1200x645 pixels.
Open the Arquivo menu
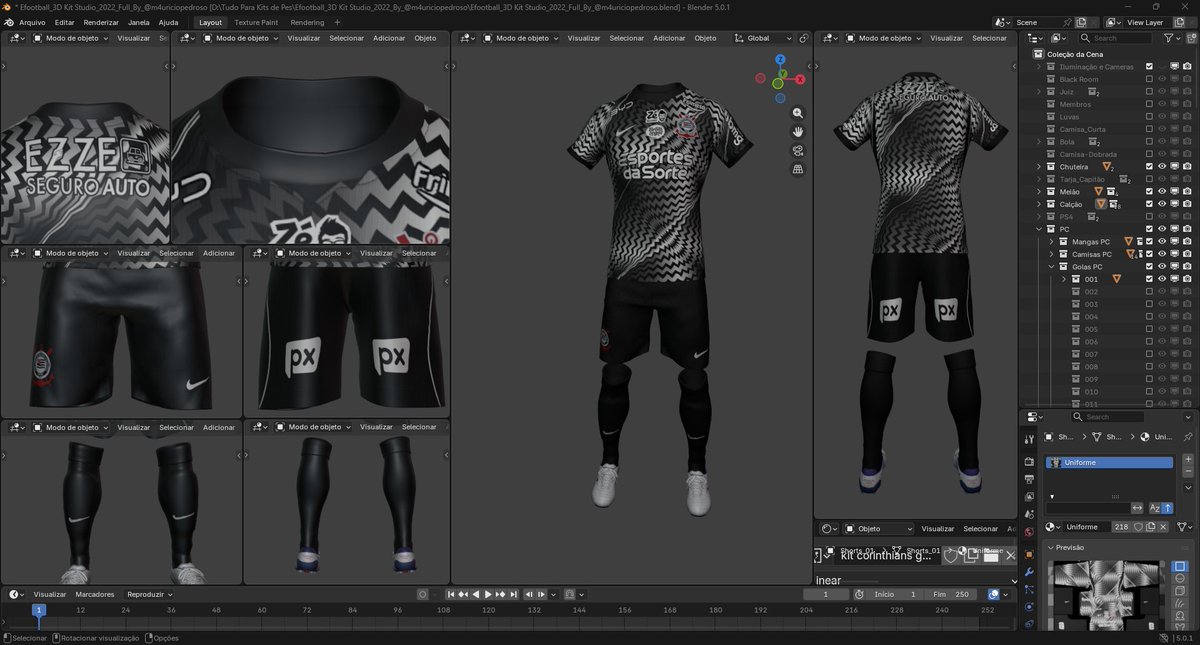32,22
